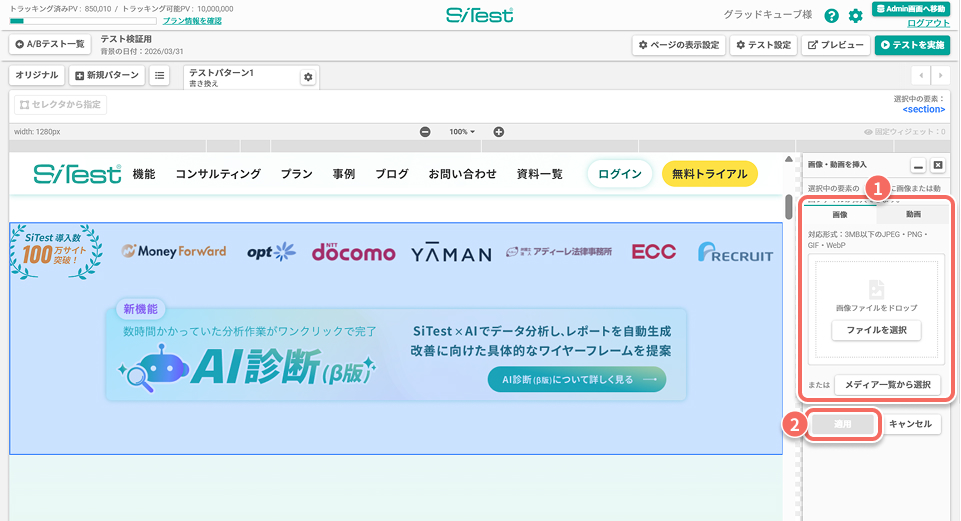Zoom out with the minus icon
961x521 pixels.
tap(425, 132)
